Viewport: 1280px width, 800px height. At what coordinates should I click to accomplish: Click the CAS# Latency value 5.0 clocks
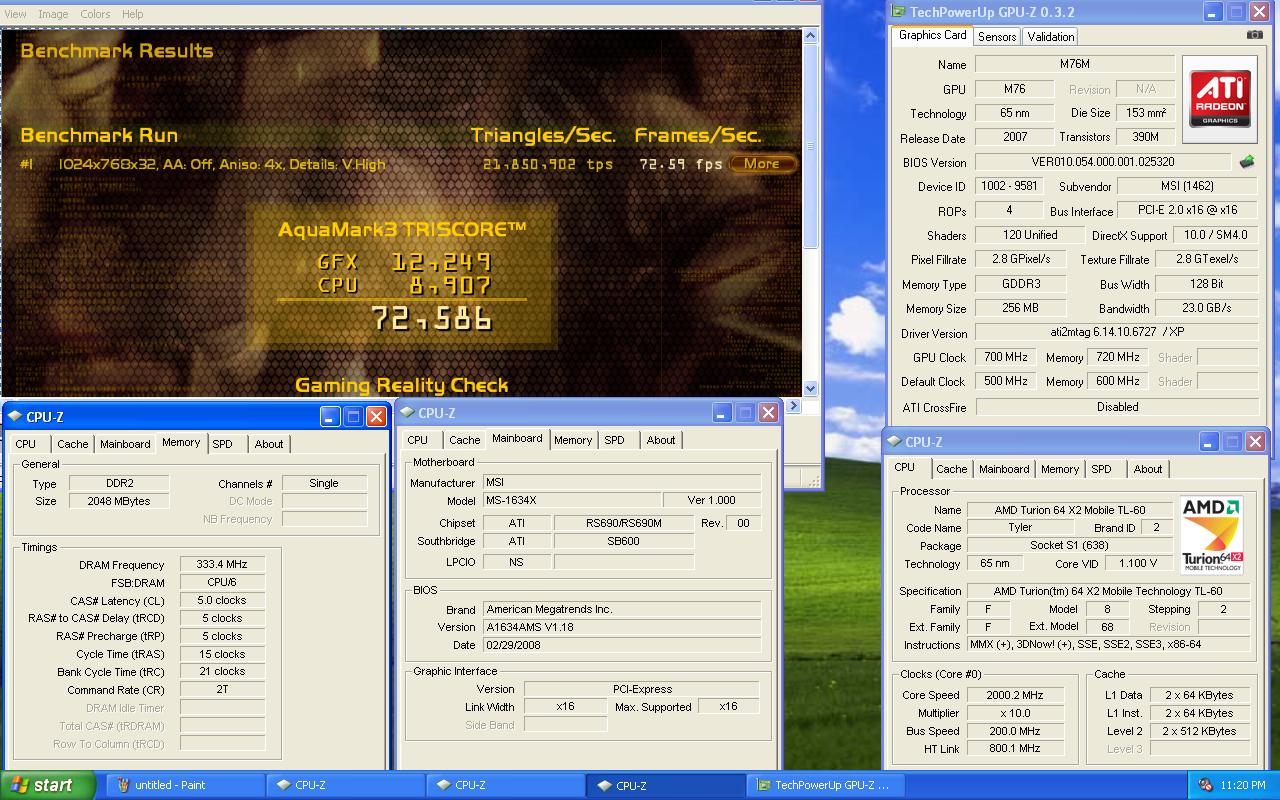pos(222,600)
